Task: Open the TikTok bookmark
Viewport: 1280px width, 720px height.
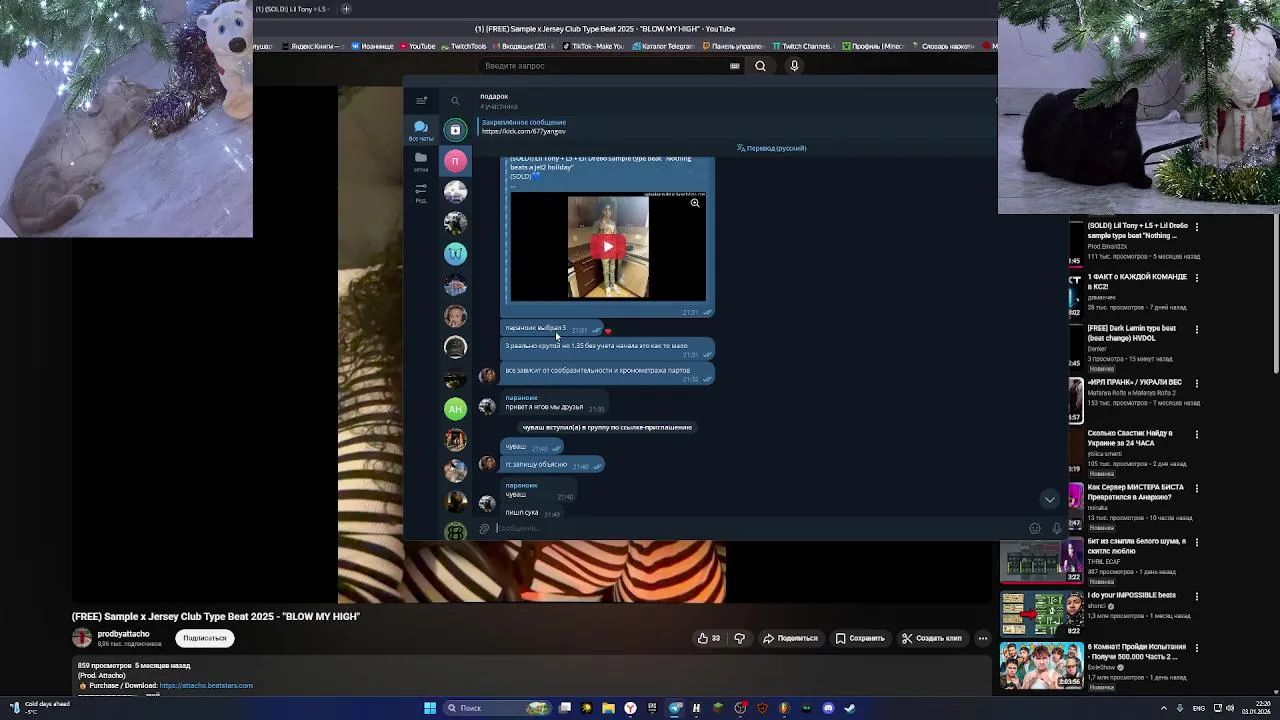Action: click(593, 46)
